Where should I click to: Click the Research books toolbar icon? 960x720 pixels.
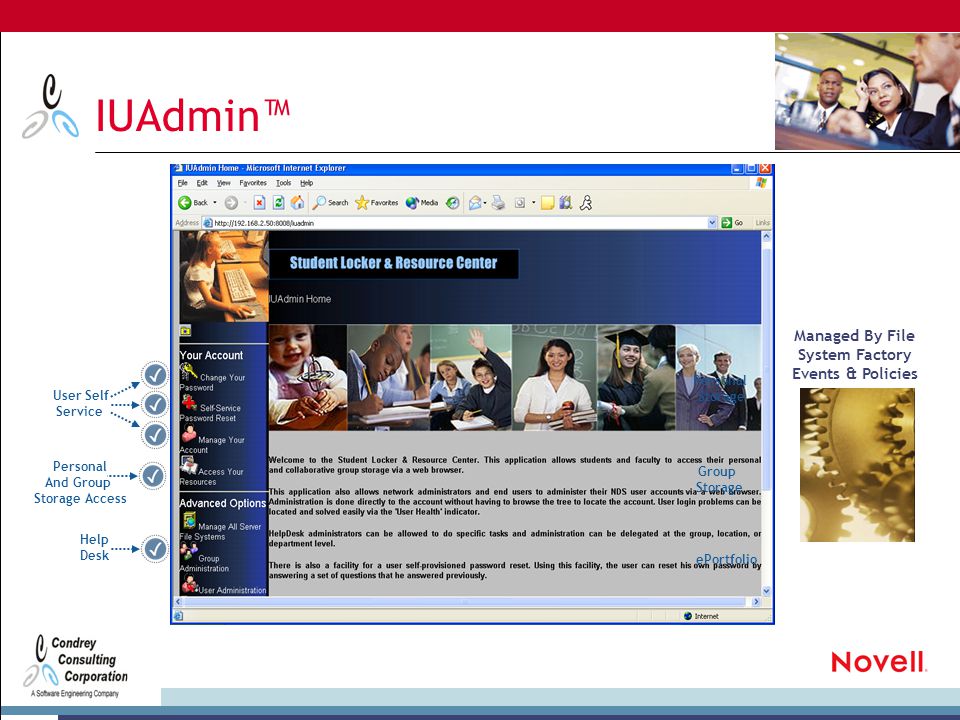566,203
